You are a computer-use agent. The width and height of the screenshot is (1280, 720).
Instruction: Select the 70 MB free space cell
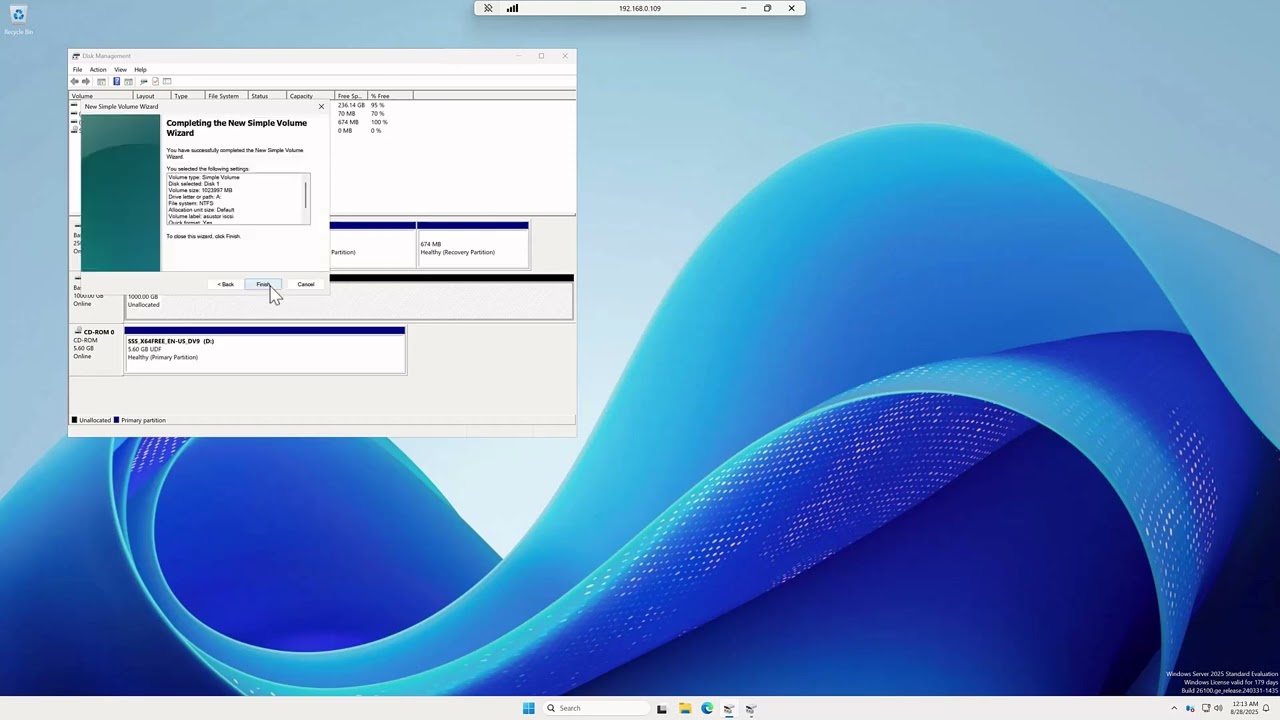346,114
